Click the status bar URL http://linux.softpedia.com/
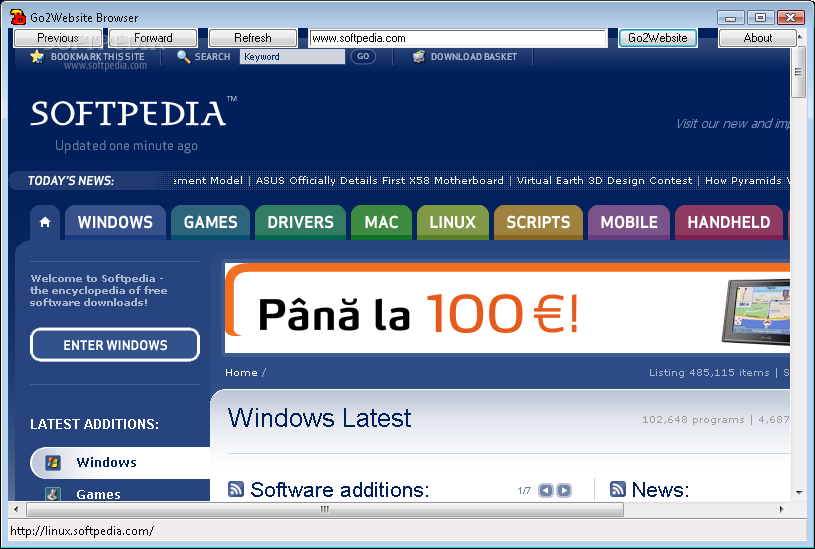 click(82, 531)
